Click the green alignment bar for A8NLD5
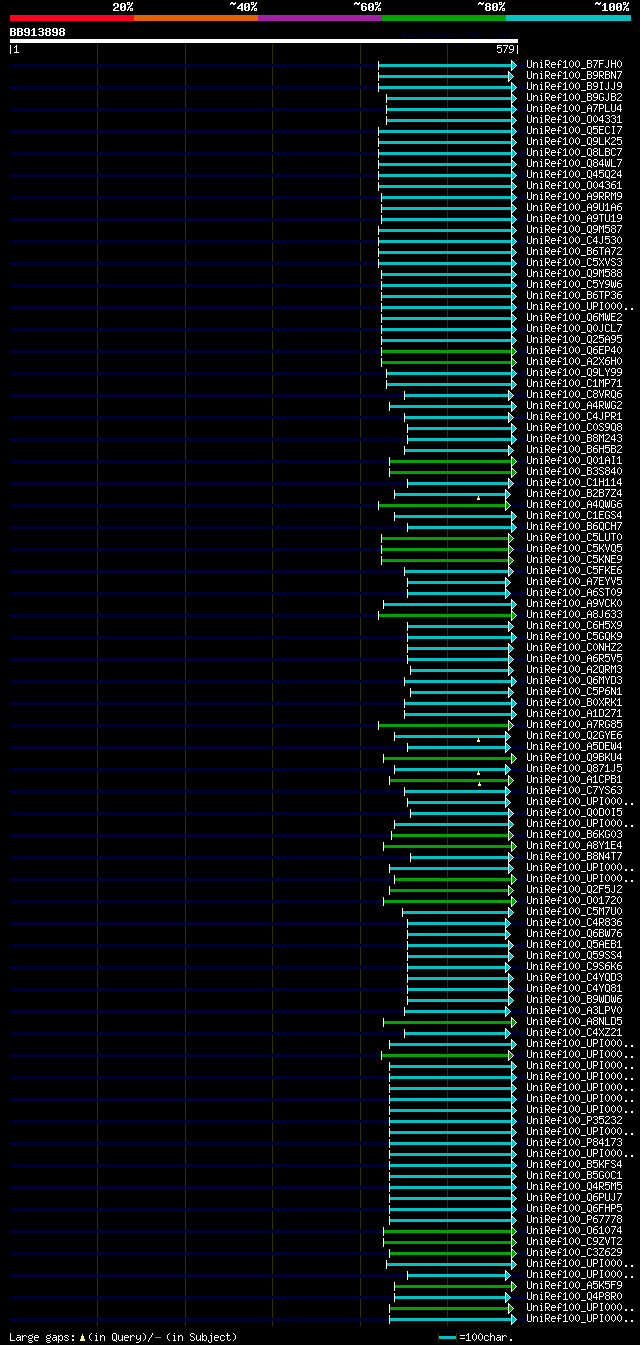The width and height of the screenshot is (640, 1345). tap(450, 1021)
